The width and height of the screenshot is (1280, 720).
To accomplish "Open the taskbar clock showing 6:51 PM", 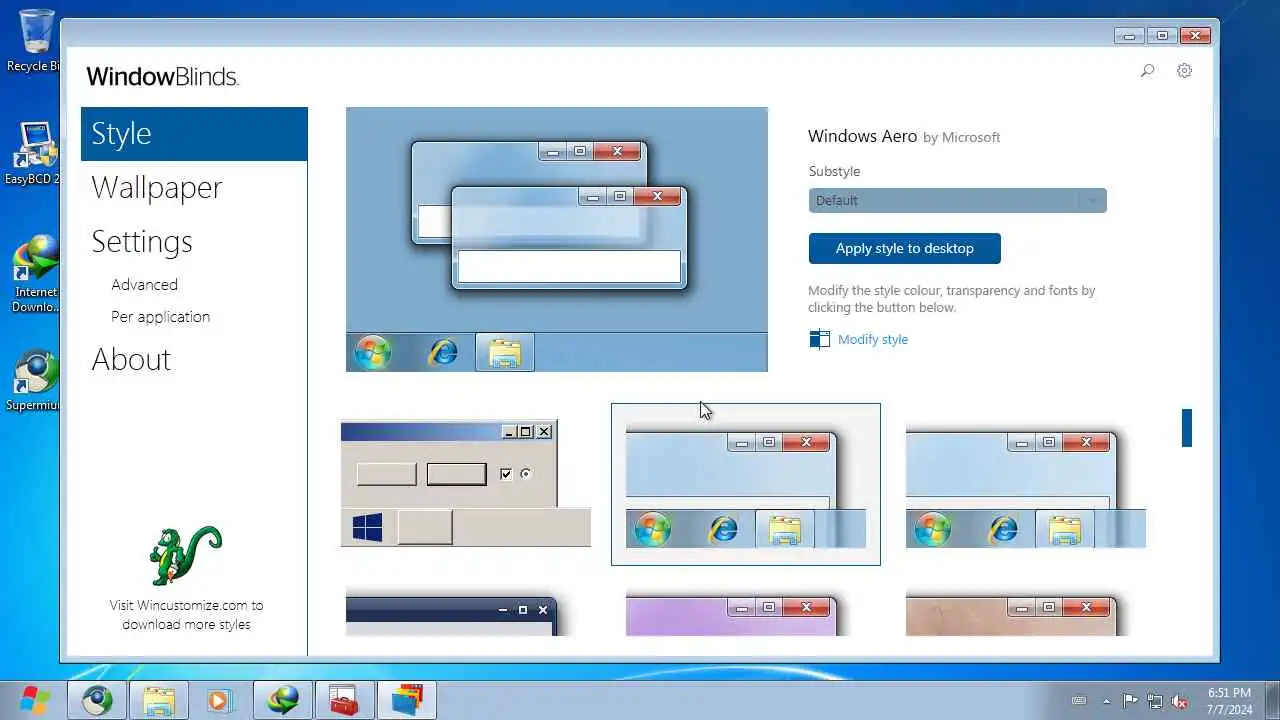I will click(x=1229, y=700).
